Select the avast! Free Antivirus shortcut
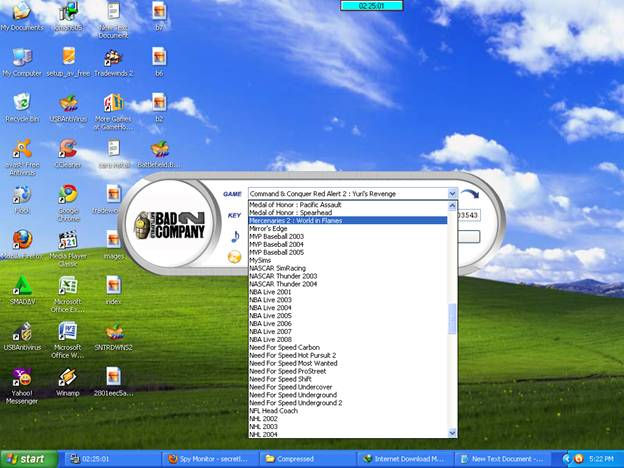This screenshot has width=624, height=468. [22, 157]
